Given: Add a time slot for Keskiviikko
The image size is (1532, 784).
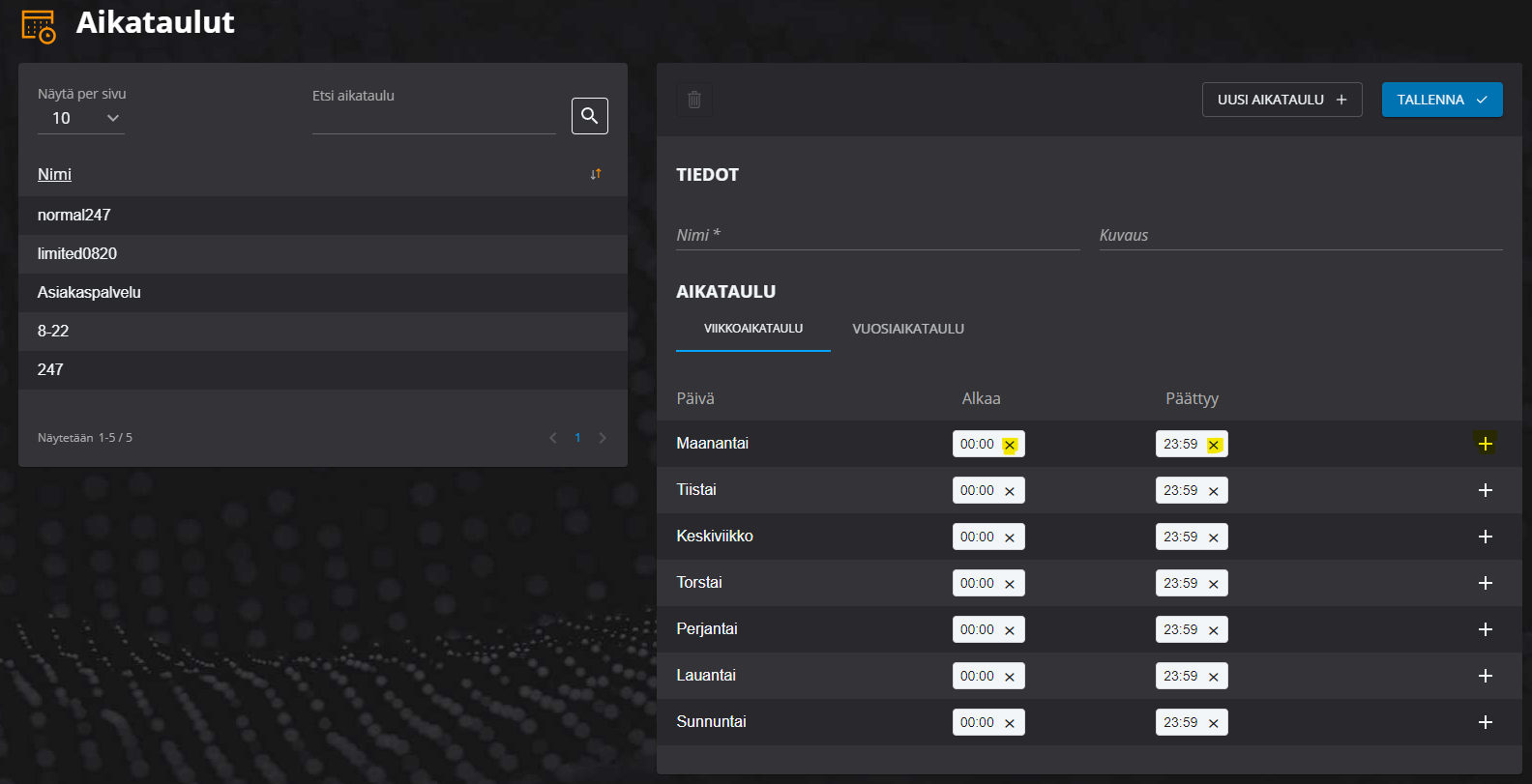Looking at the screenshot, I should 1485,537.
